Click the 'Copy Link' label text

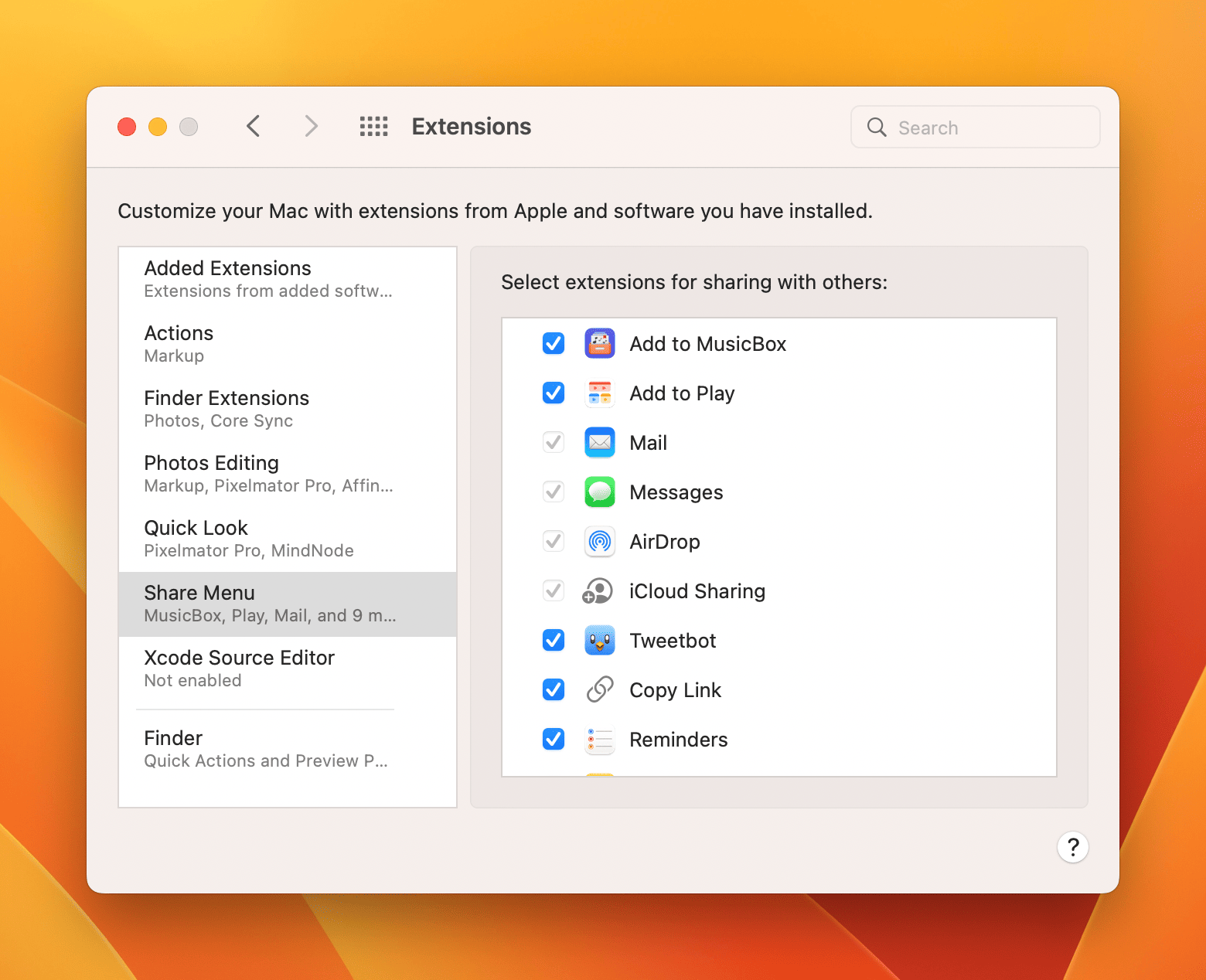[x=675, y=690]
